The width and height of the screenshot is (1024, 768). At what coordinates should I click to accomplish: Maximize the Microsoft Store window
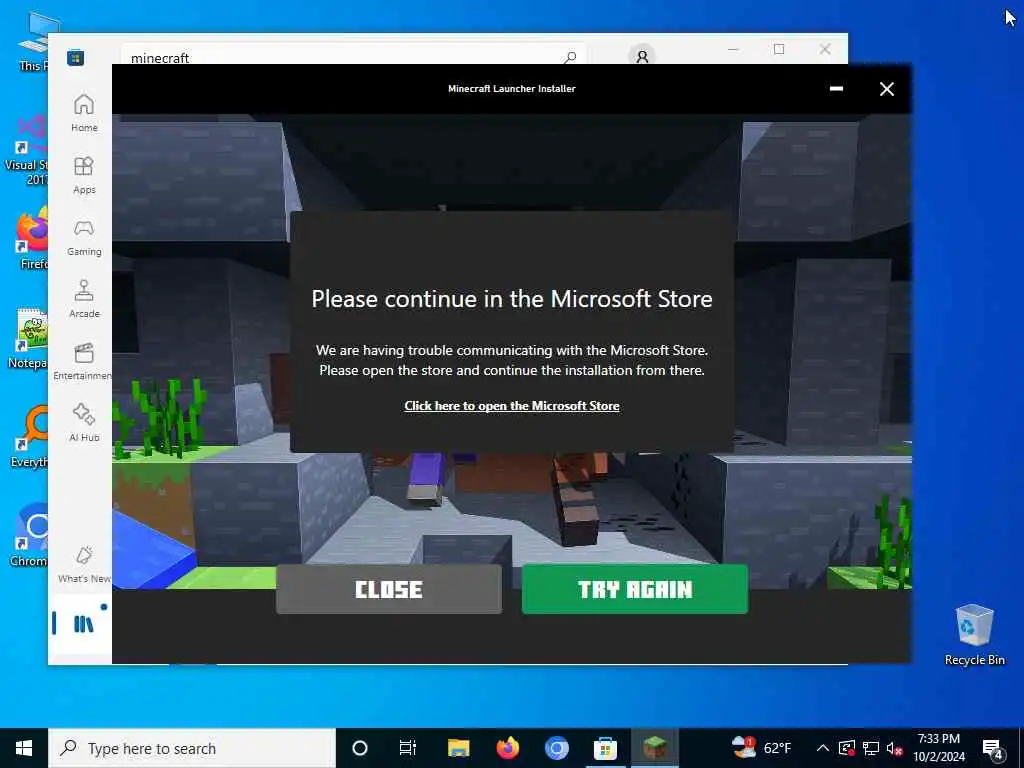pos(778,49)
